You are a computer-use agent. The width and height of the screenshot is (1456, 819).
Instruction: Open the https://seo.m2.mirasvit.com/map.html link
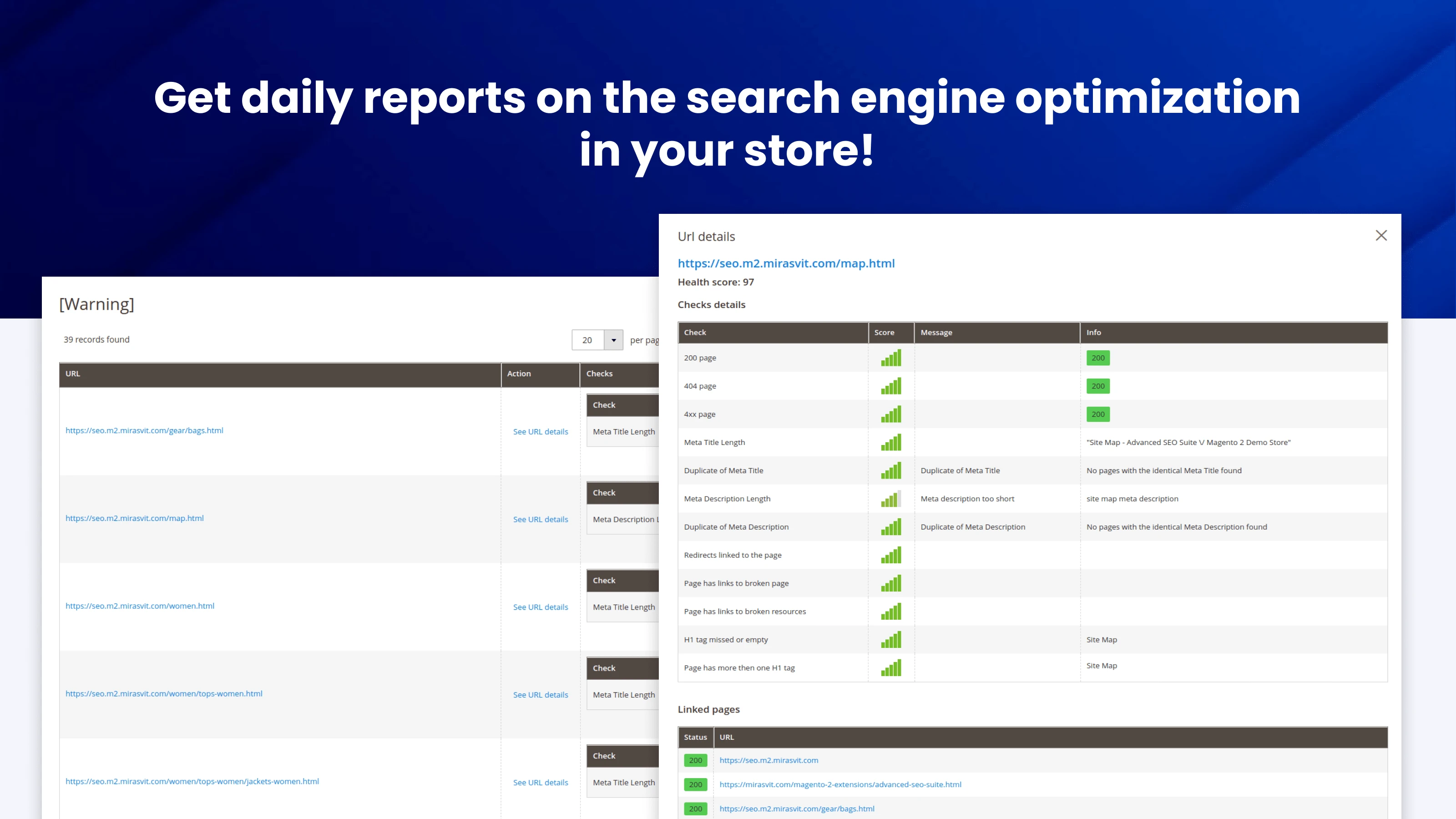(786, 263)
